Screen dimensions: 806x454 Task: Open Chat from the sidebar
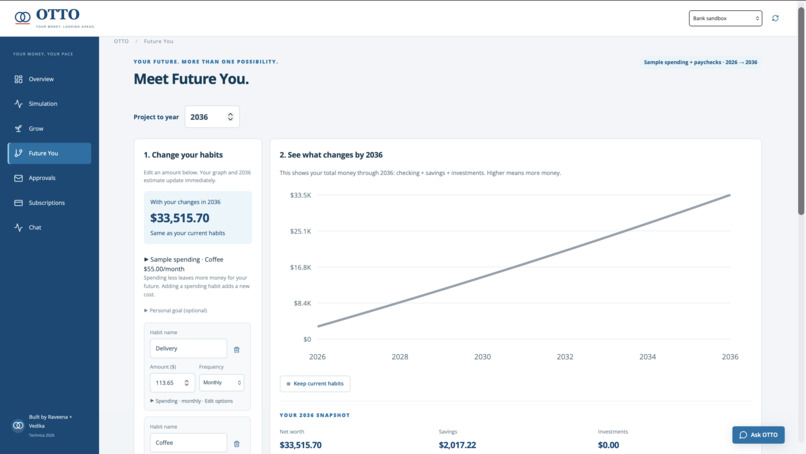[49, 227]
